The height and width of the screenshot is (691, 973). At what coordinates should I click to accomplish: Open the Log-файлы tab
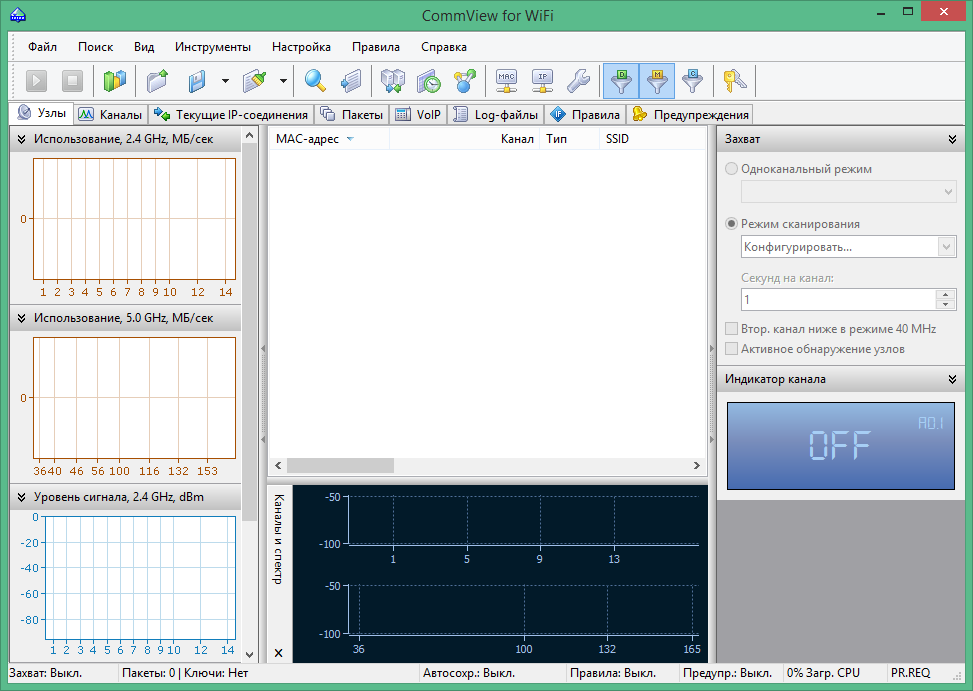coord(495,115)
